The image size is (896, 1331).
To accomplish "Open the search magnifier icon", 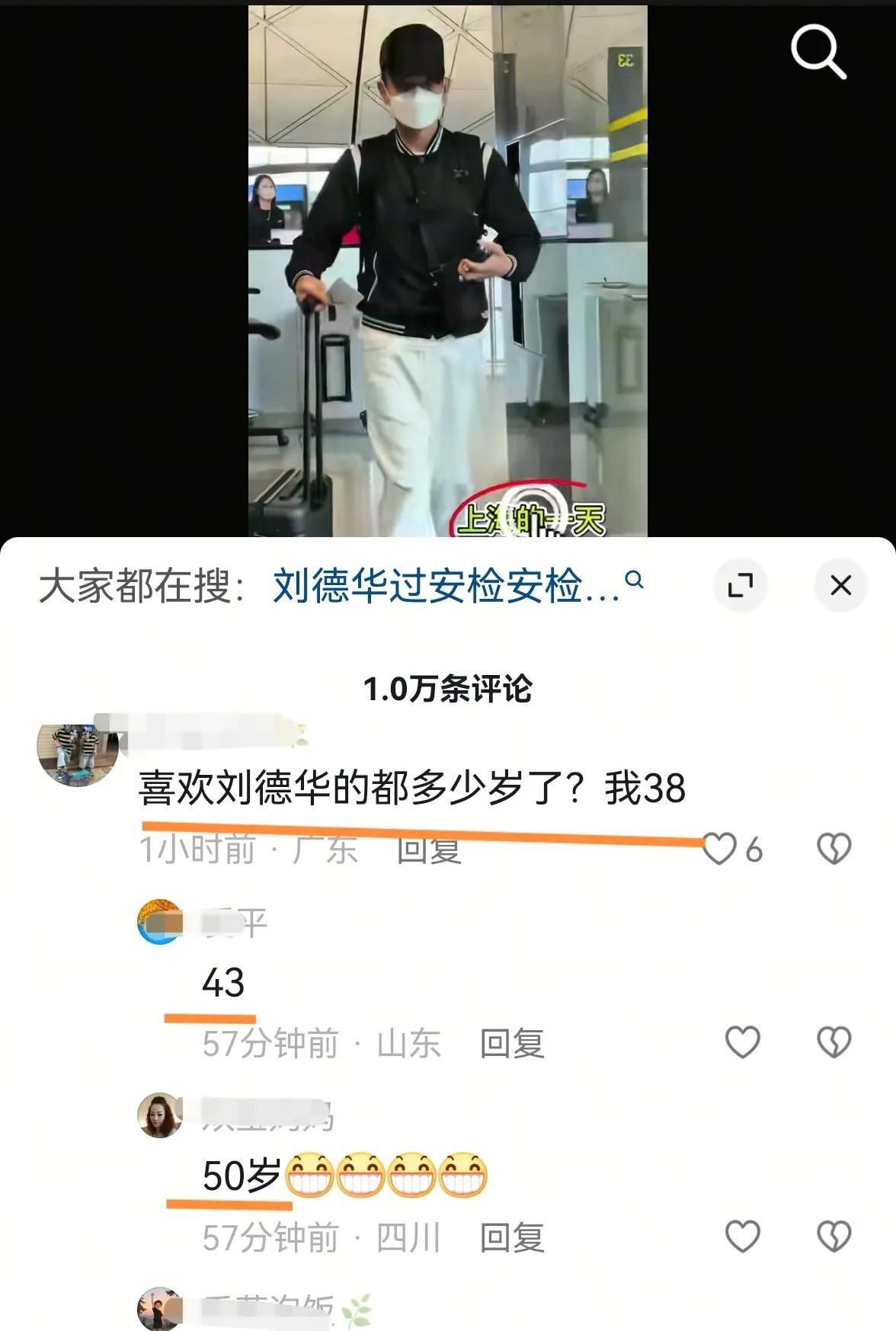I will pyautogui.click(x=818, y=51).
